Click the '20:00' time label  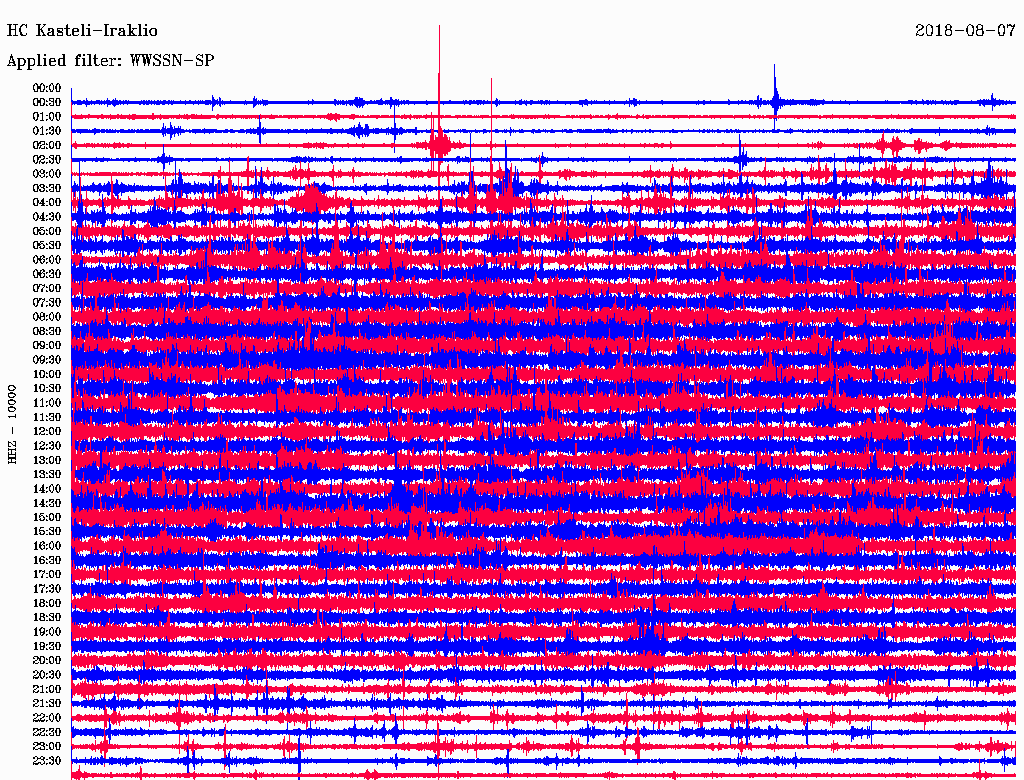click(x=47, y=660)
